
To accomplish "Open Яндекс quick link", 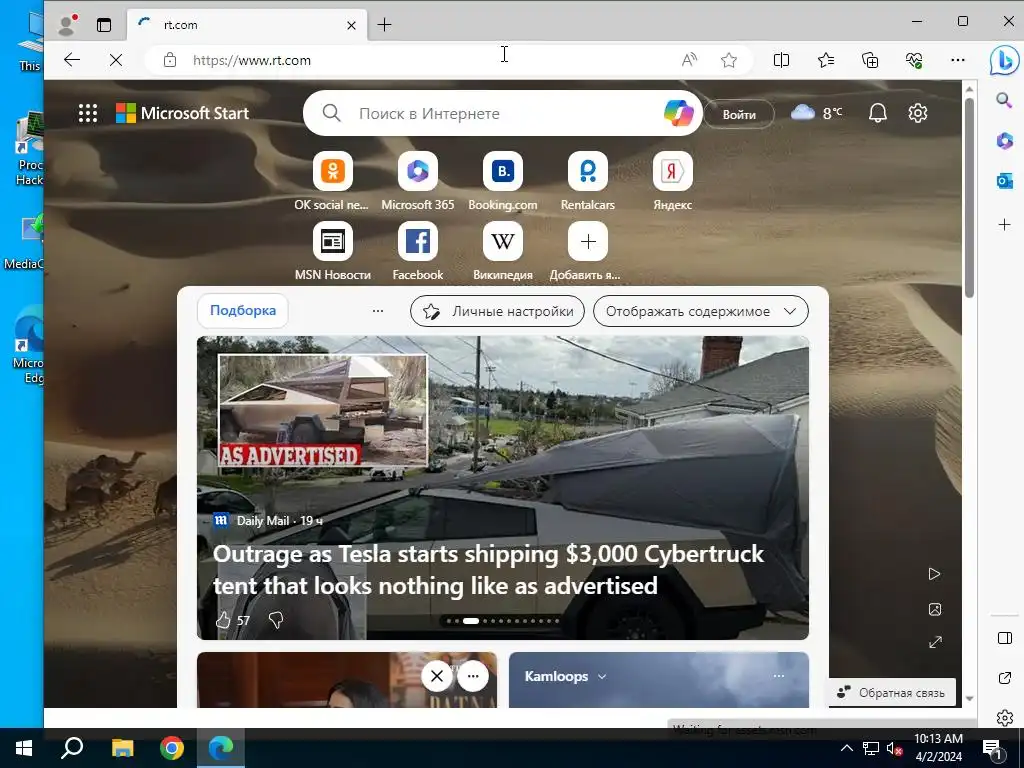I will click(673, 181).
